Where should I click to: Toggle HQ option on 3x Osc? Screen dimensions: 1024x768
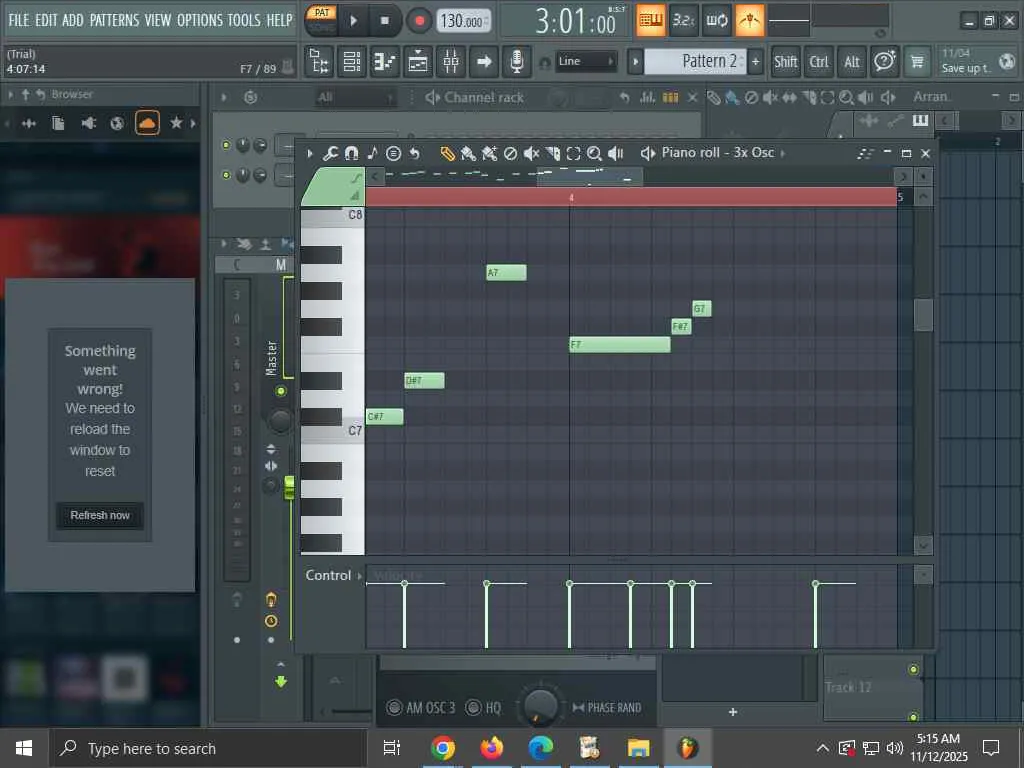[483, 707]
